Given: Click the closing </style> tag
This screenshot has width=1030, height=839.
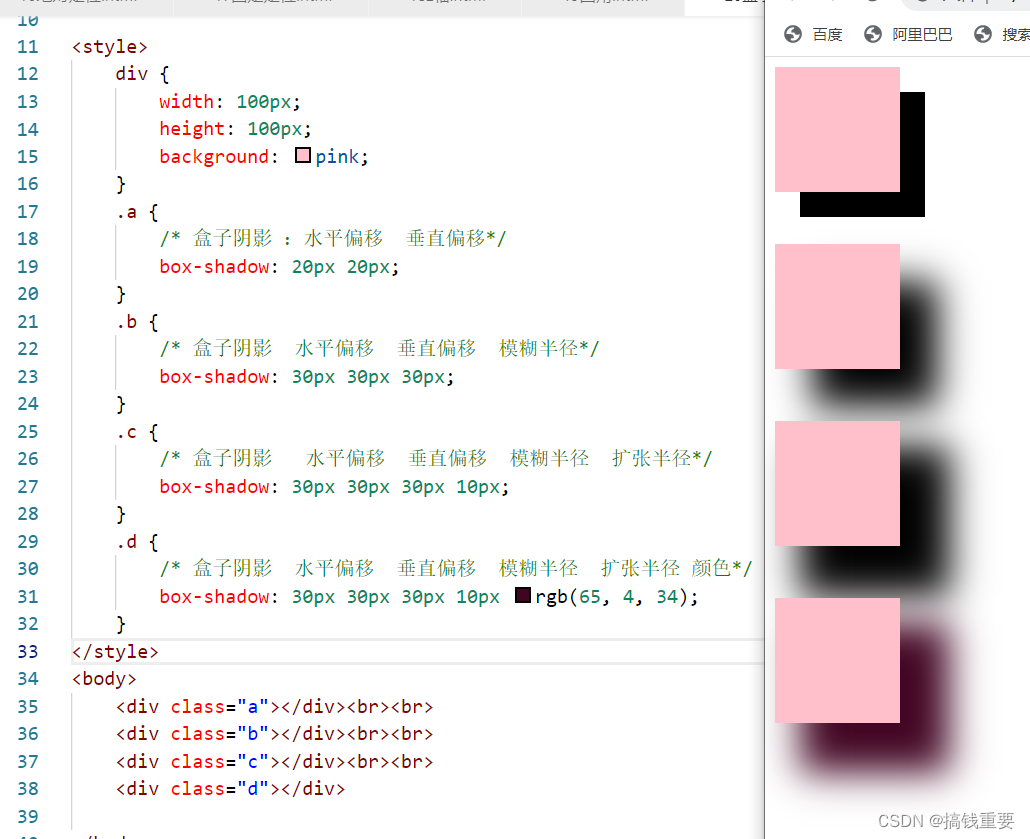Looking at the screenshot, I should tap(115, 652).
